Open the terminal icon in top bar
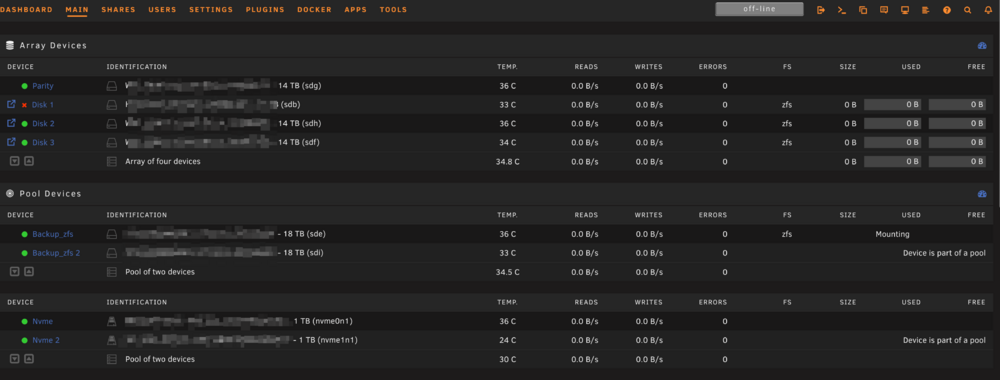The width and height of the screenshot is (1000, 380). [x=842, y=10]
